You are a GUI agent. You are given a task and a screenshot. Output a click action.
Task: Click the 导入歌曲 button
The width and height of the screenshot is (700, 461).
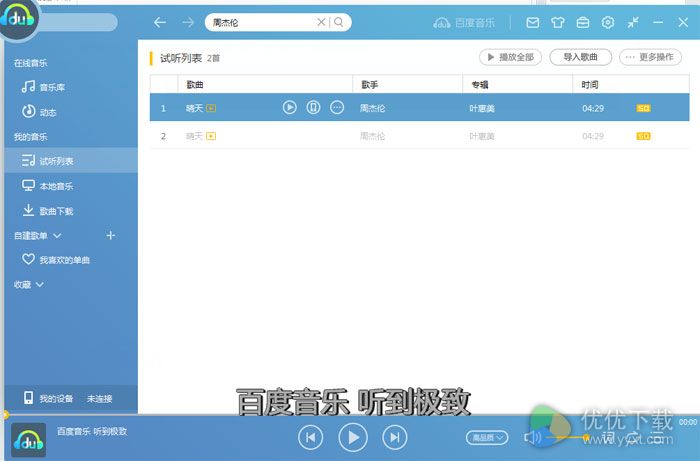click(x=580, y=57)
